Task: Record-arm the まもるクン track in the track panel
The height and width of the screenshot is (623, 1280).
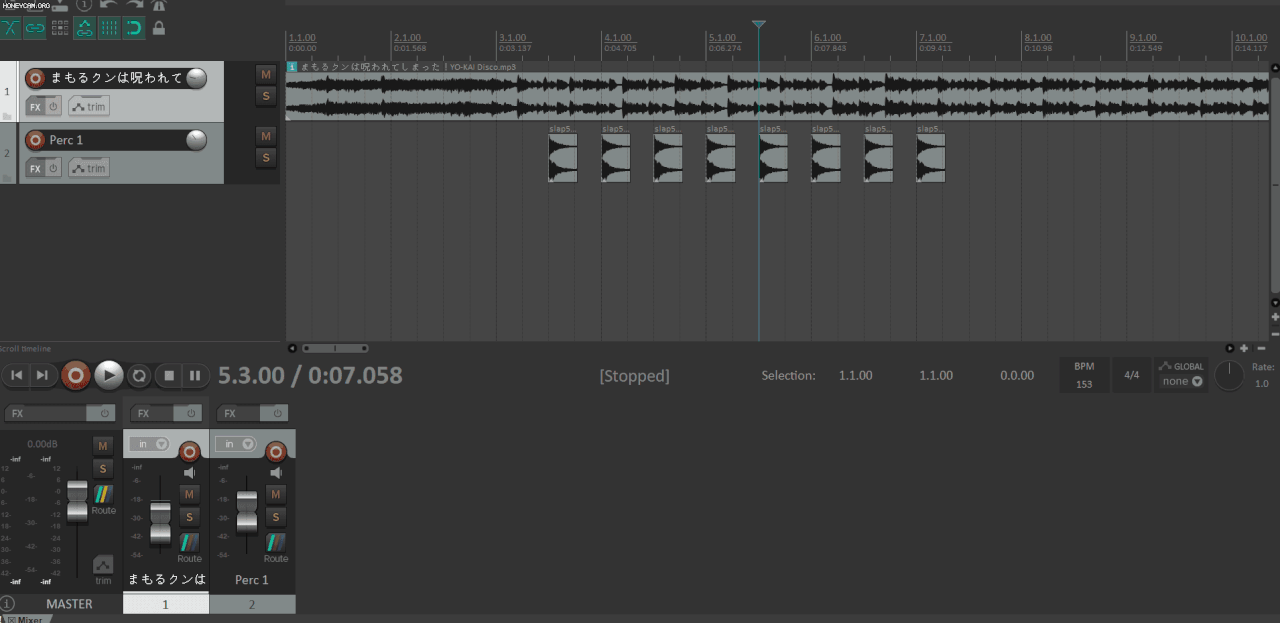Action: coord(35,78)
